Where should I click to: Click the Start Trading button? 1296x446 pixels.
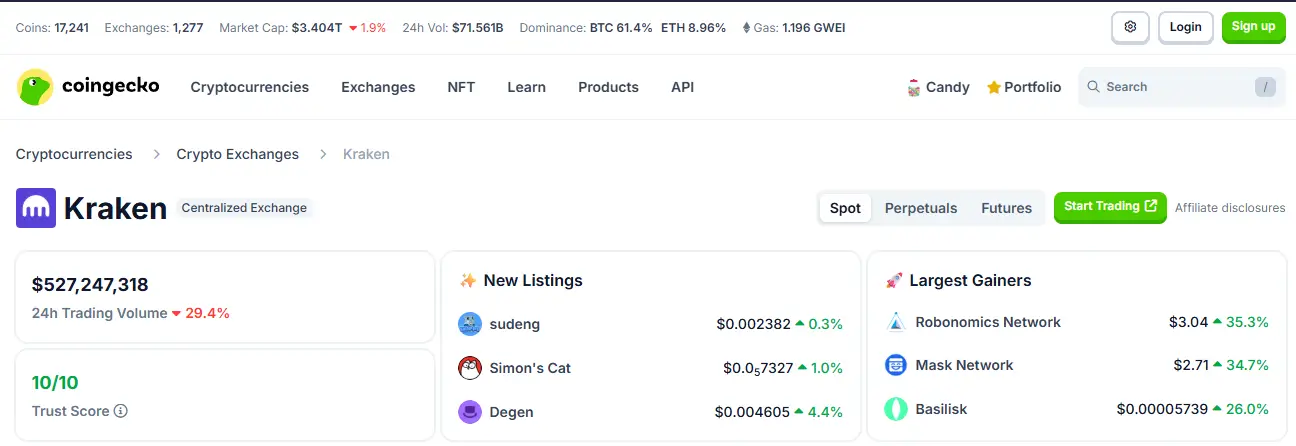click(1110, 207)
